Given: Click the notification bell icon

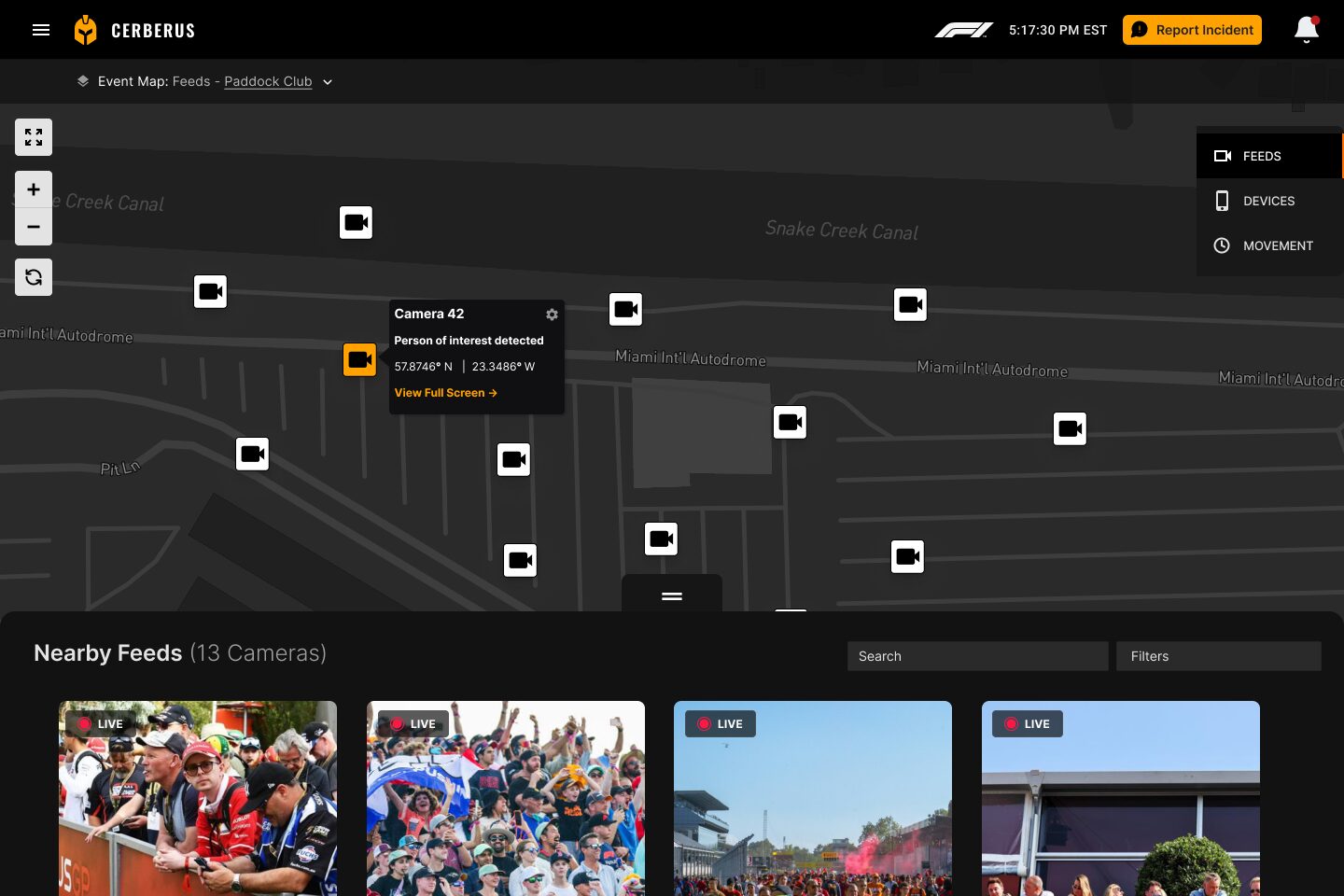Looking at the screenshot, I should [x=1306, y=30].
